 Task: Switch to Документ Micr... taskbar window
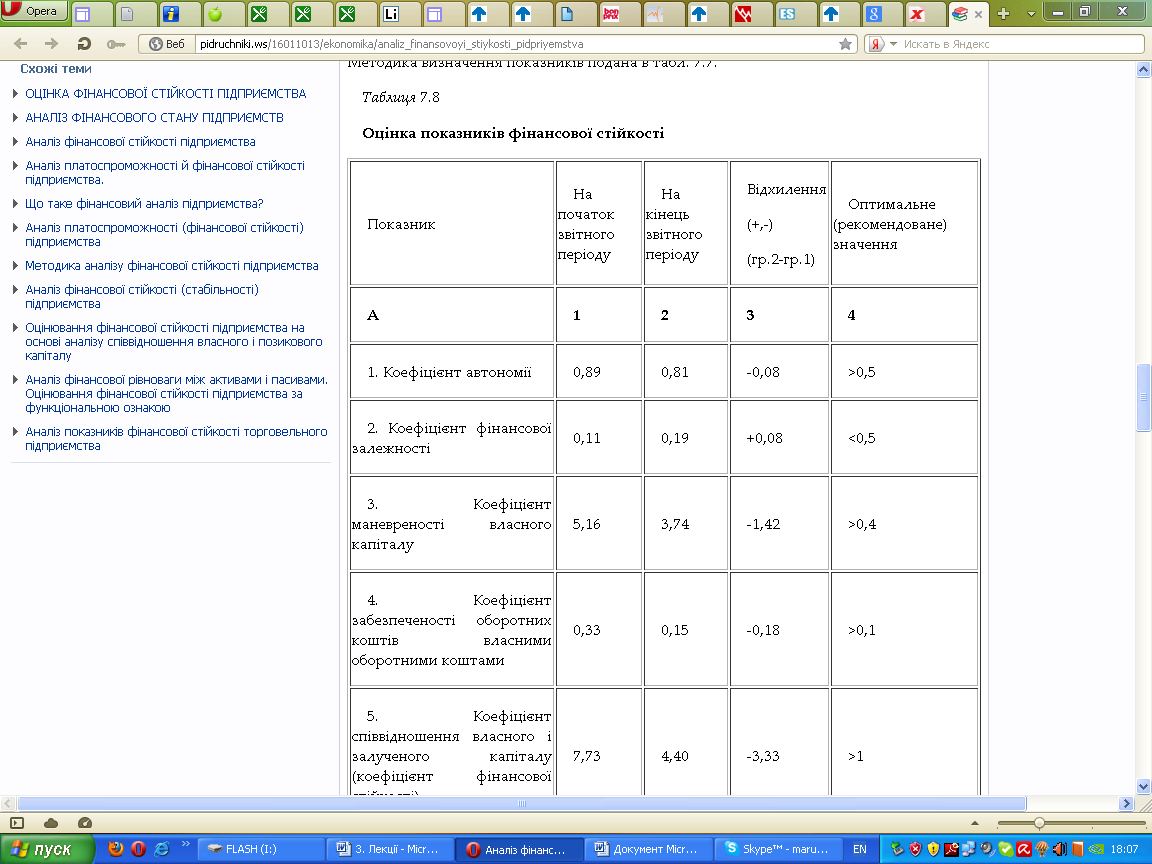pos(649,849)
